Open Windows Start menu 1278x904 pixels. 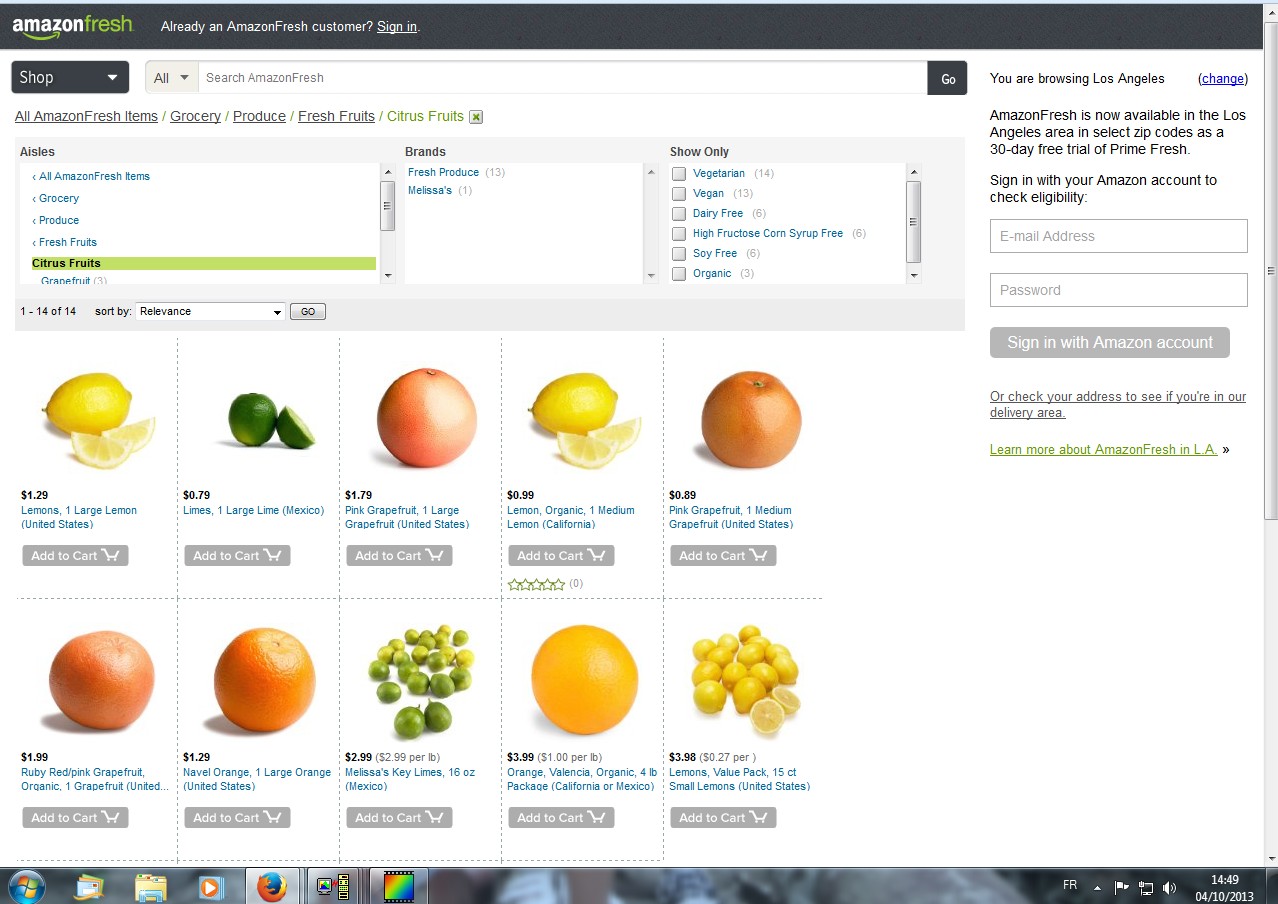[x=25, y=886]
